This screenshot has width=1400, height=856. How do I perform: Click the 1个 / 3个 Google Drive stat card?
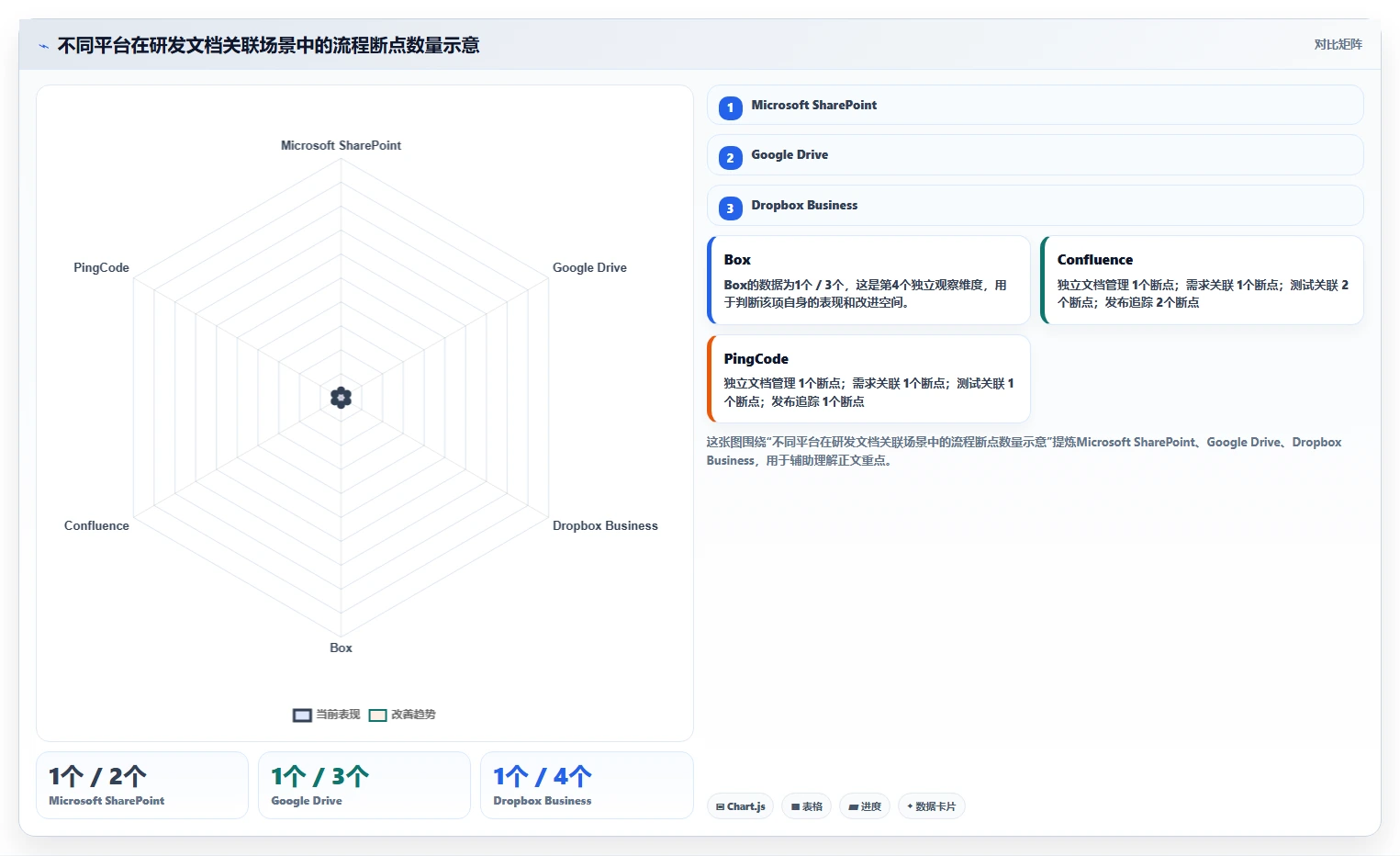pyautogui.click(x=364, y=785)
